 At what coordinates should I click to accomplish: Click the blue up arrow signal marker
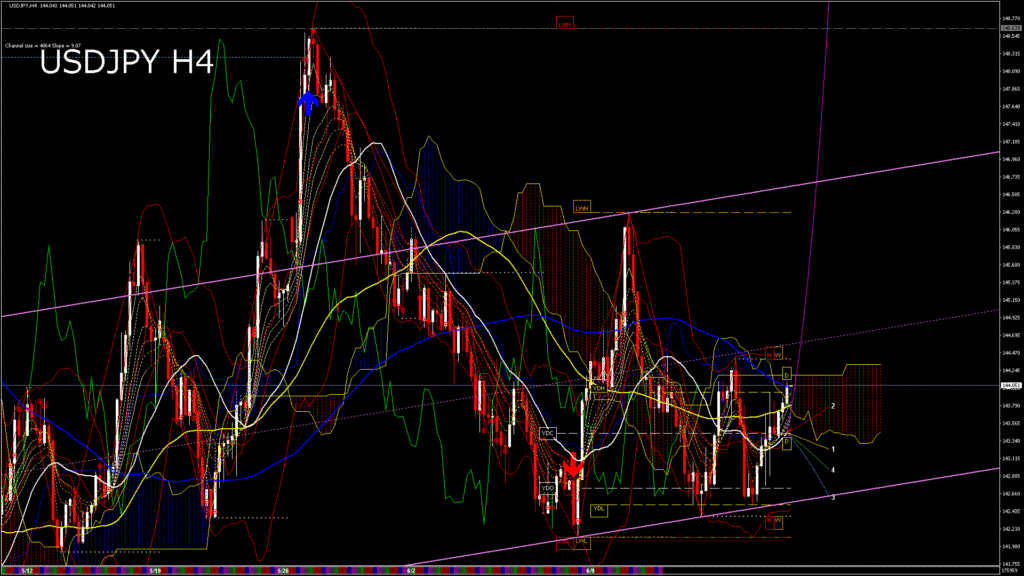click(308, 103)
